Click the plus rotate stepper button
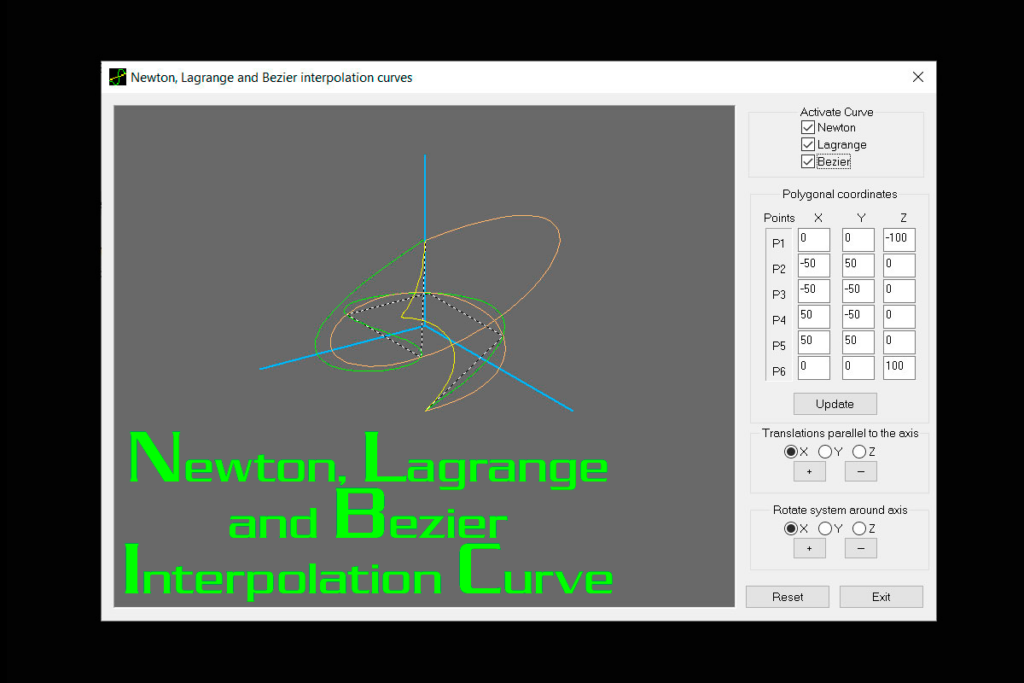This screenshot has height=683, width=1024. [x=810, y=548]
